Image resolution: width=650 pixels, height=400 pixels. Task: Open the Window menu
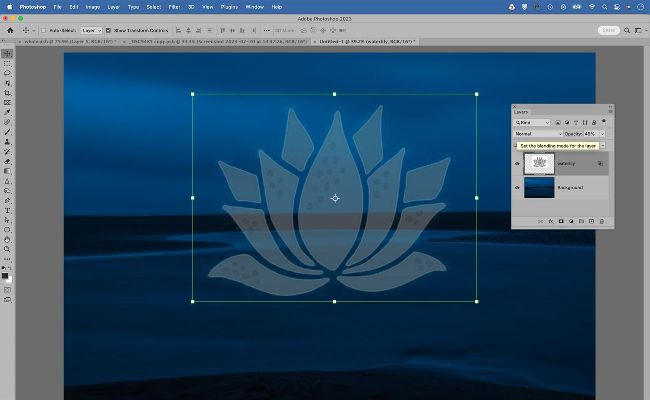[x=254, y=7]
